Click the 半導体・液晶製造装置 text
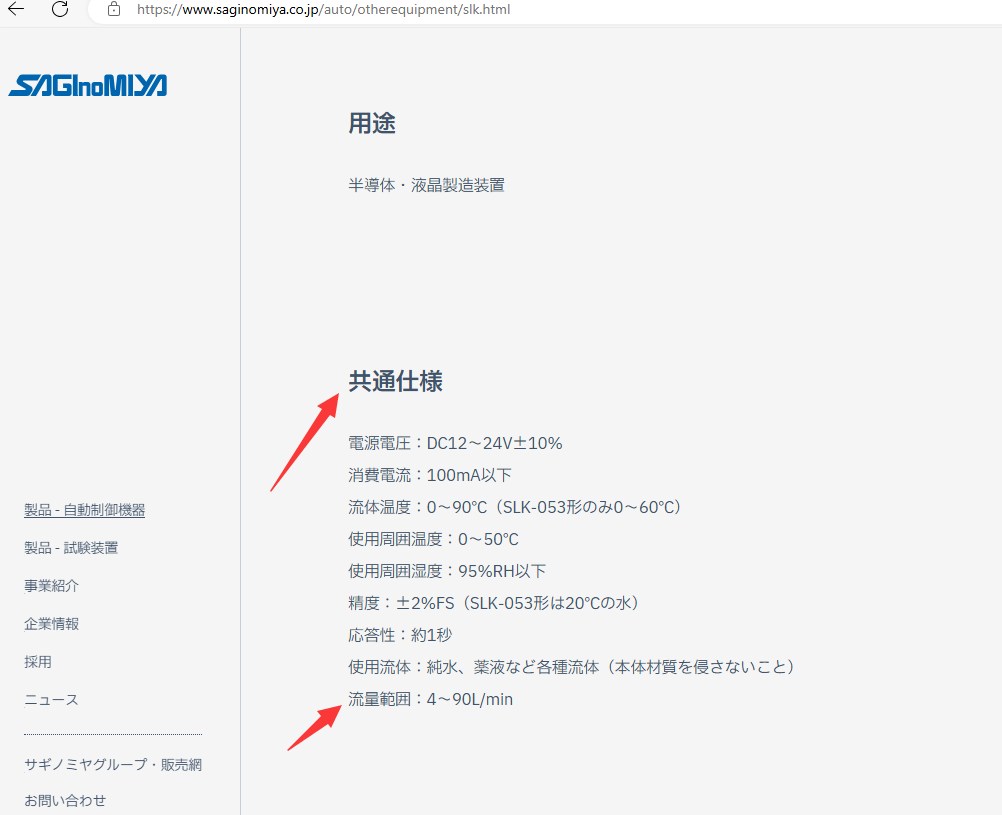The height and width of the screenshot is (815, 1002). 425,184
